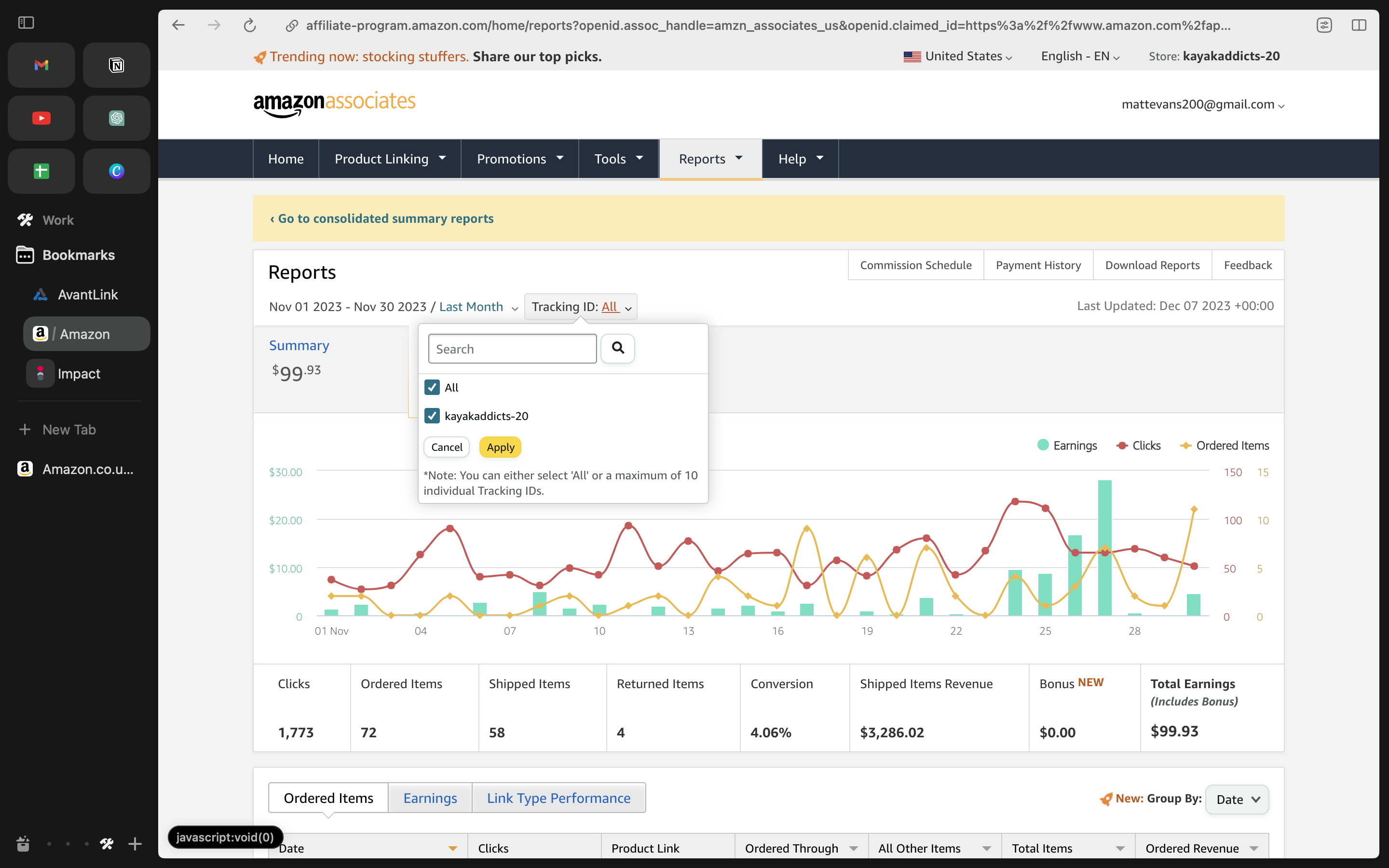This screenshot has height=868, width=1389.
Task: Toggle the All tracking ID checkbox
Action: (432, 388)
